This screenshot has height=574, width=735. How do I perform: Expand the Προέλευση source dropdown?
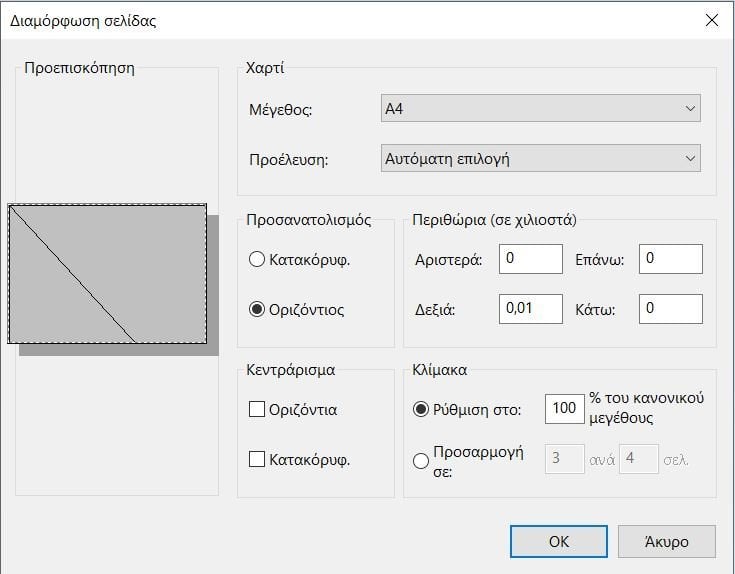540,158
